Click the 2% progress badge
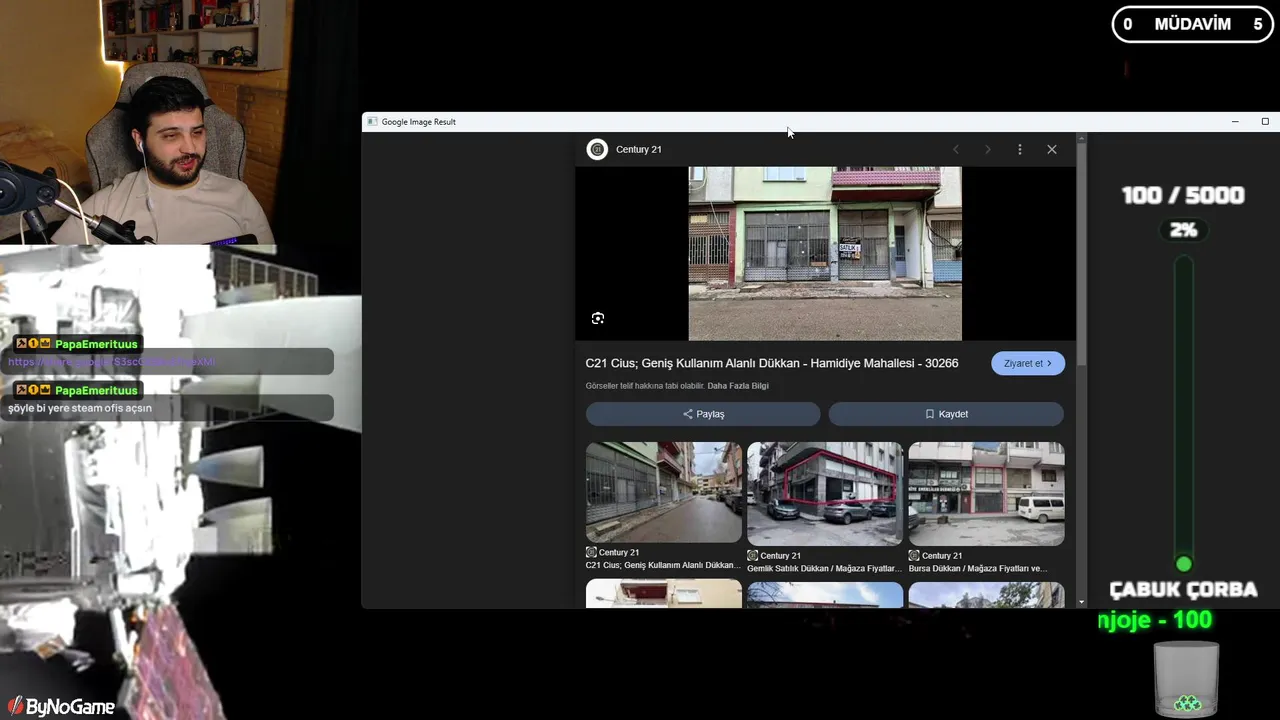Viewport: 1280px width, 720px height. pos(1183,230)
